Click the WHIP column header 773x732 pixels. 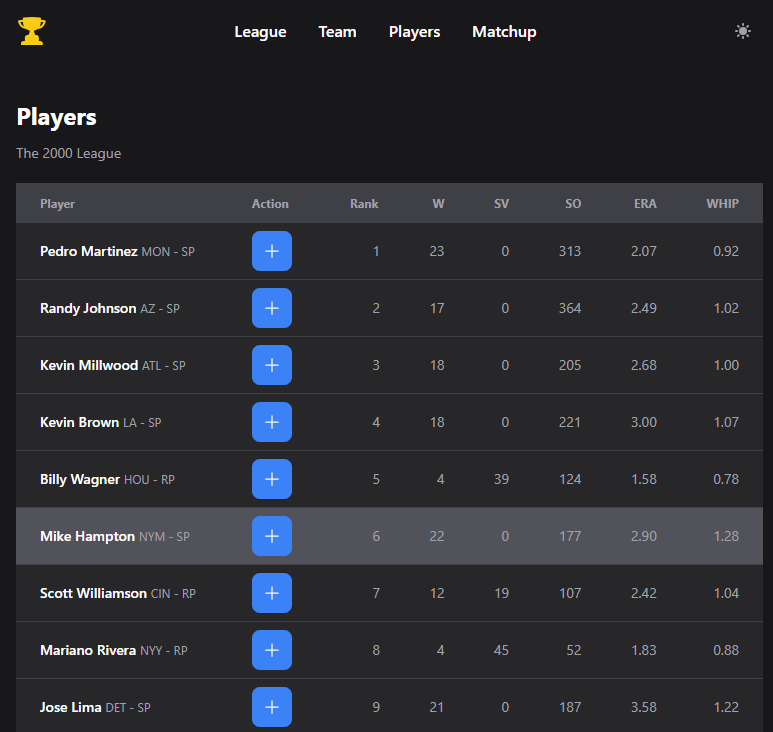coord(722,204)
